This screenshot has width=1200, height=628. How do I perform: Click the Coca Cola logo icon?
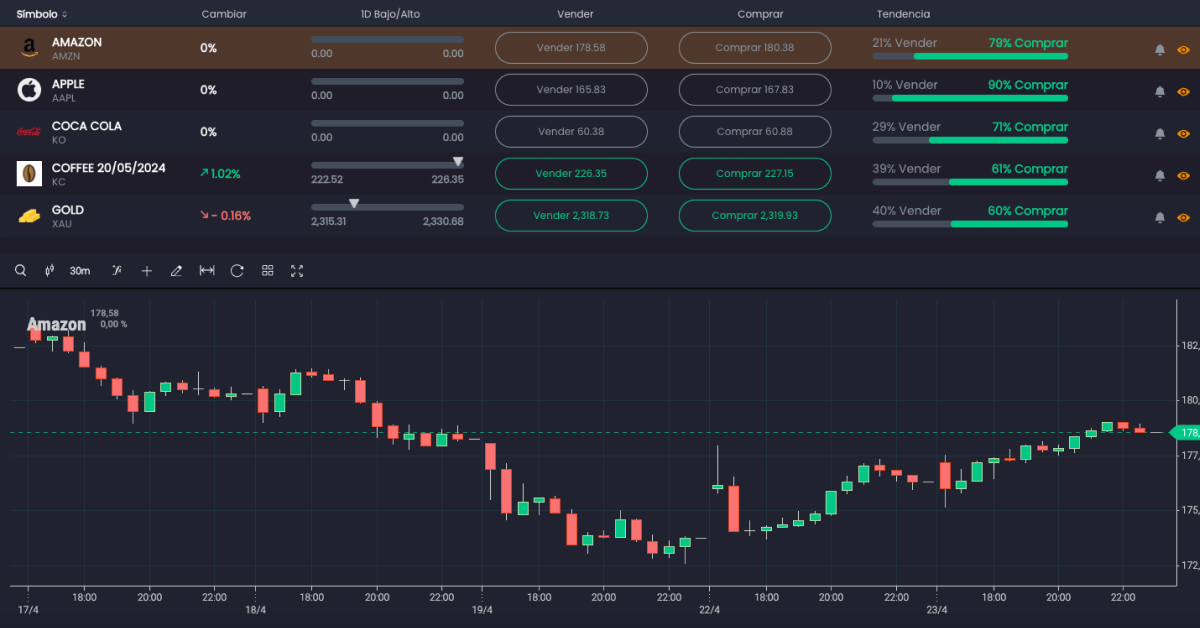29,132
